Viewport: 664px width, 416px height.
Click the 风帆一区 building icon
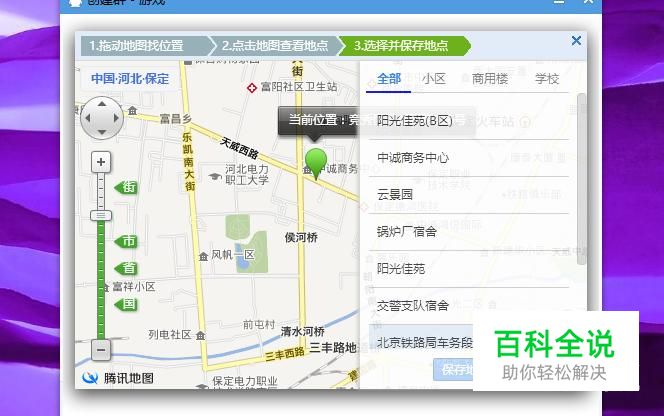203,256
